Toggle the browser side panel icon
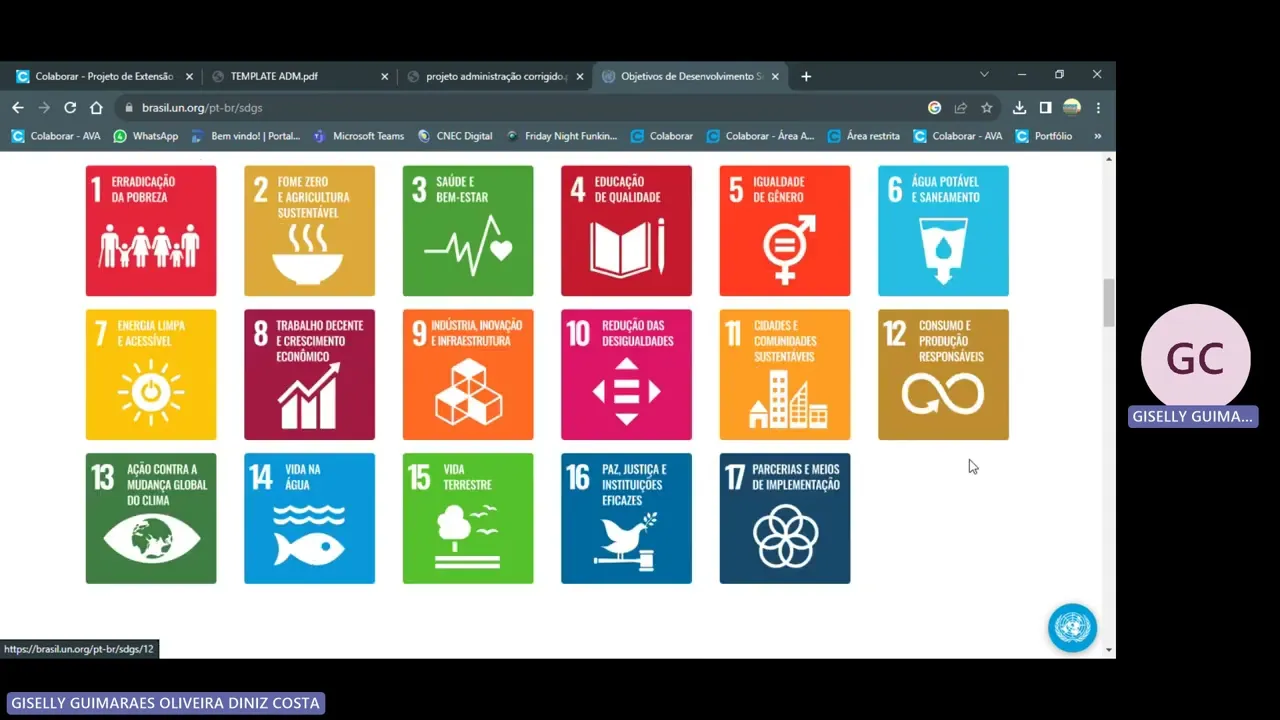This screenshot has height=720, width=1280. click(1045, 108)
